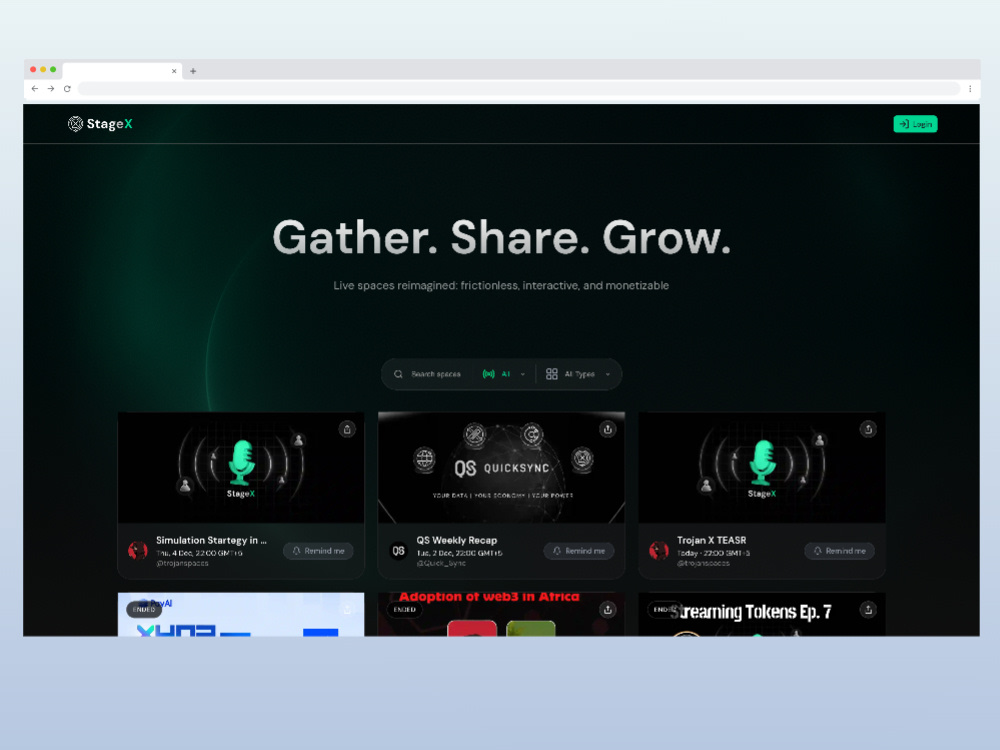The width and height of the screenshot is (1000, 750).
Task: Click the browser address bar
Action: (518, 89)
